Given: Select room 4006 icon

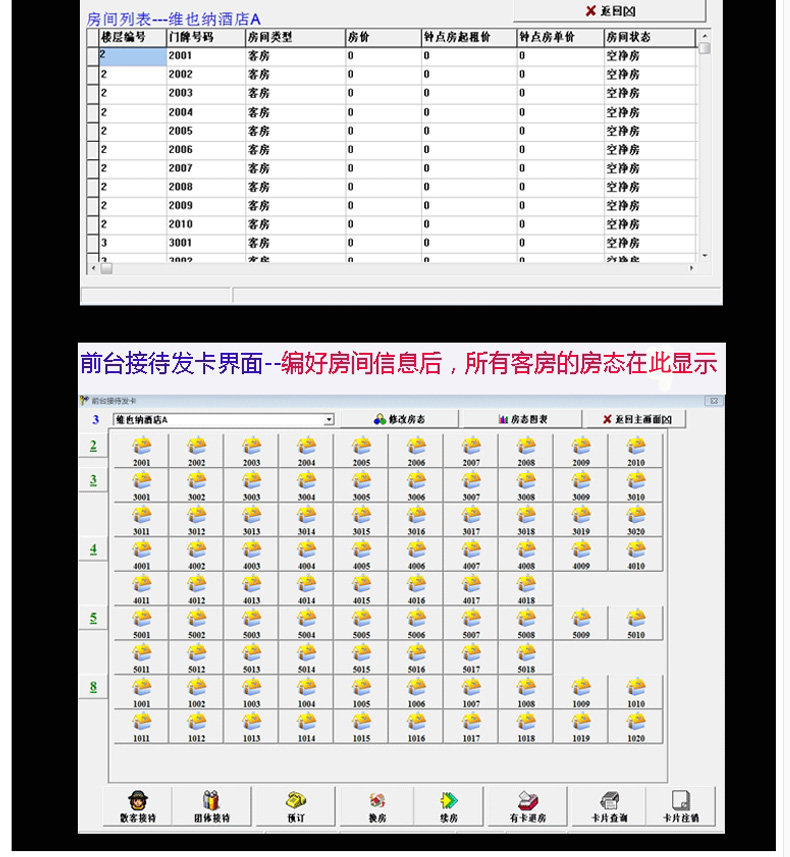Looking at the screenshot, I should coord(416,554).
